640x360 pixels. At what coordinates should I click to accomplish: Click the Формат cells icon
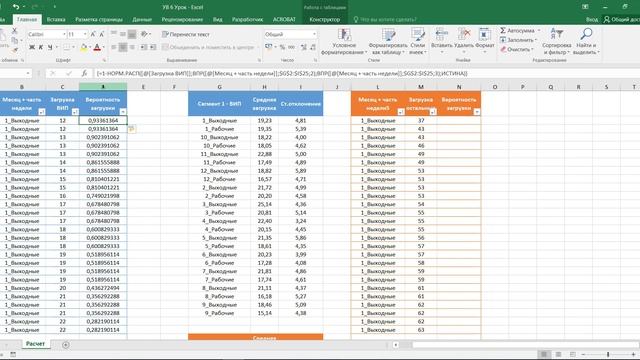(x=484, y=35)
